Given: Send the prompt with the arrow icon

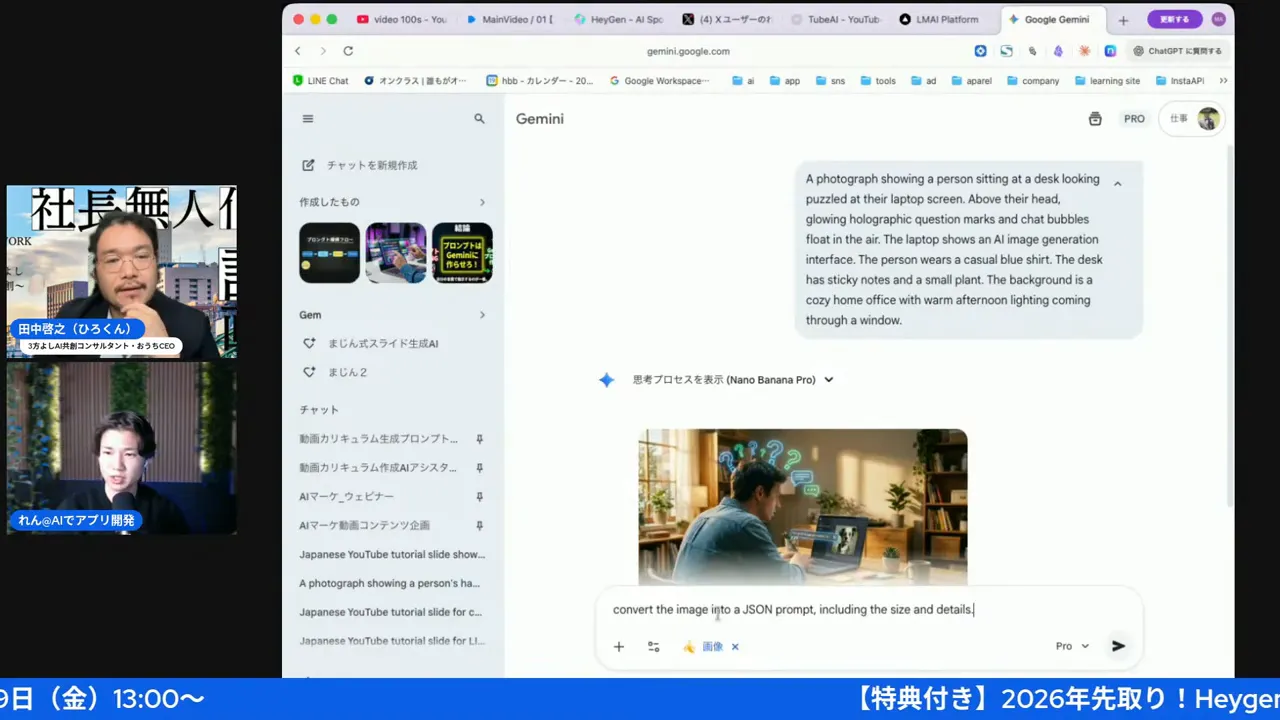Looking at the screenshot, I should pyautogui.click(x=1118, y=646).
